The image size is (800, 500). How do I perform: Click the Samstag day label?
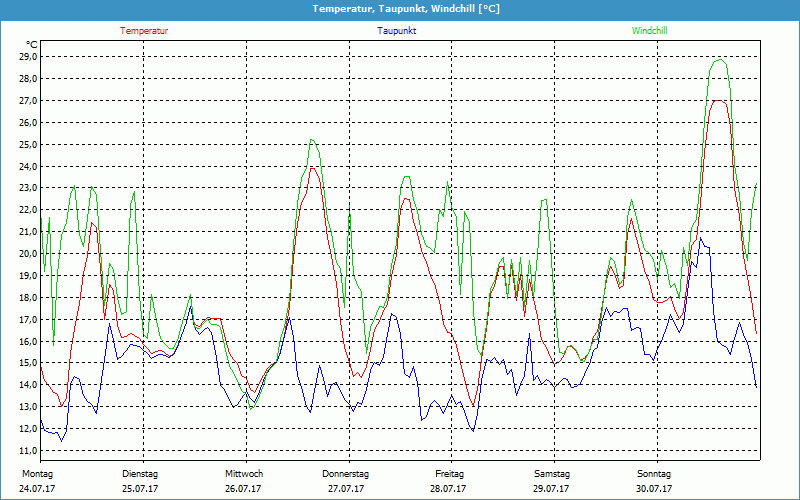(552, 474)
